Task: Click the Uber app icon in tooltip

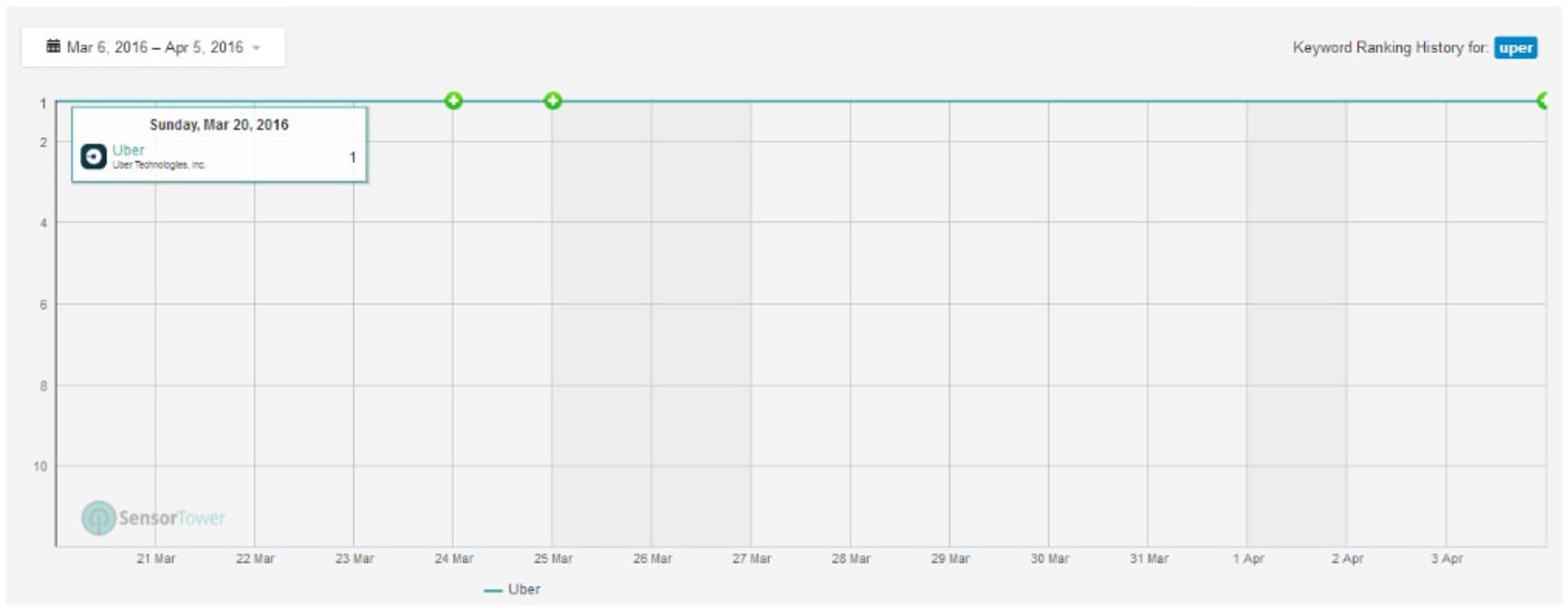Action: tap(94, 157)
